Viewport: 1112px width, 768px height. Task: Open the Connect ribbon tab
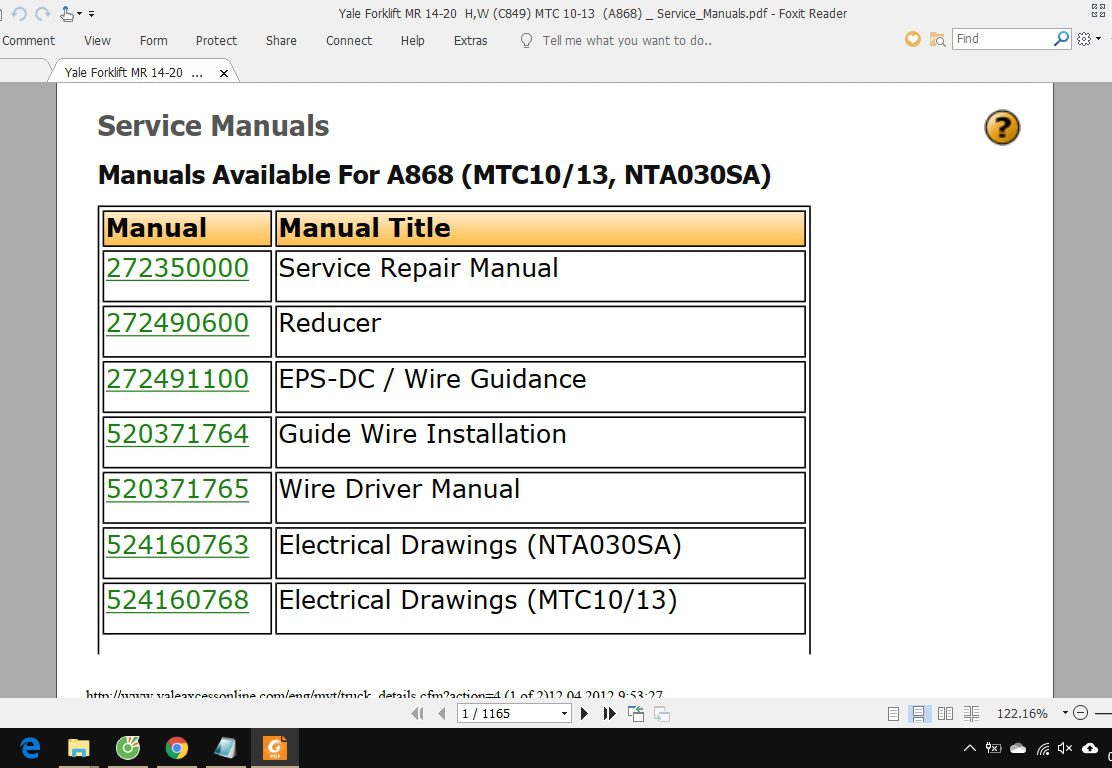pyautogui.click(x=349, y=40)
